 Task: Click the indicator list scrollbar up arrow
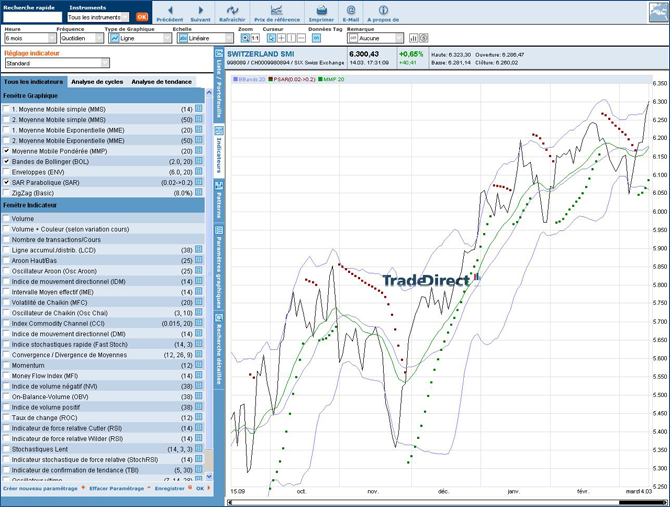209,92
